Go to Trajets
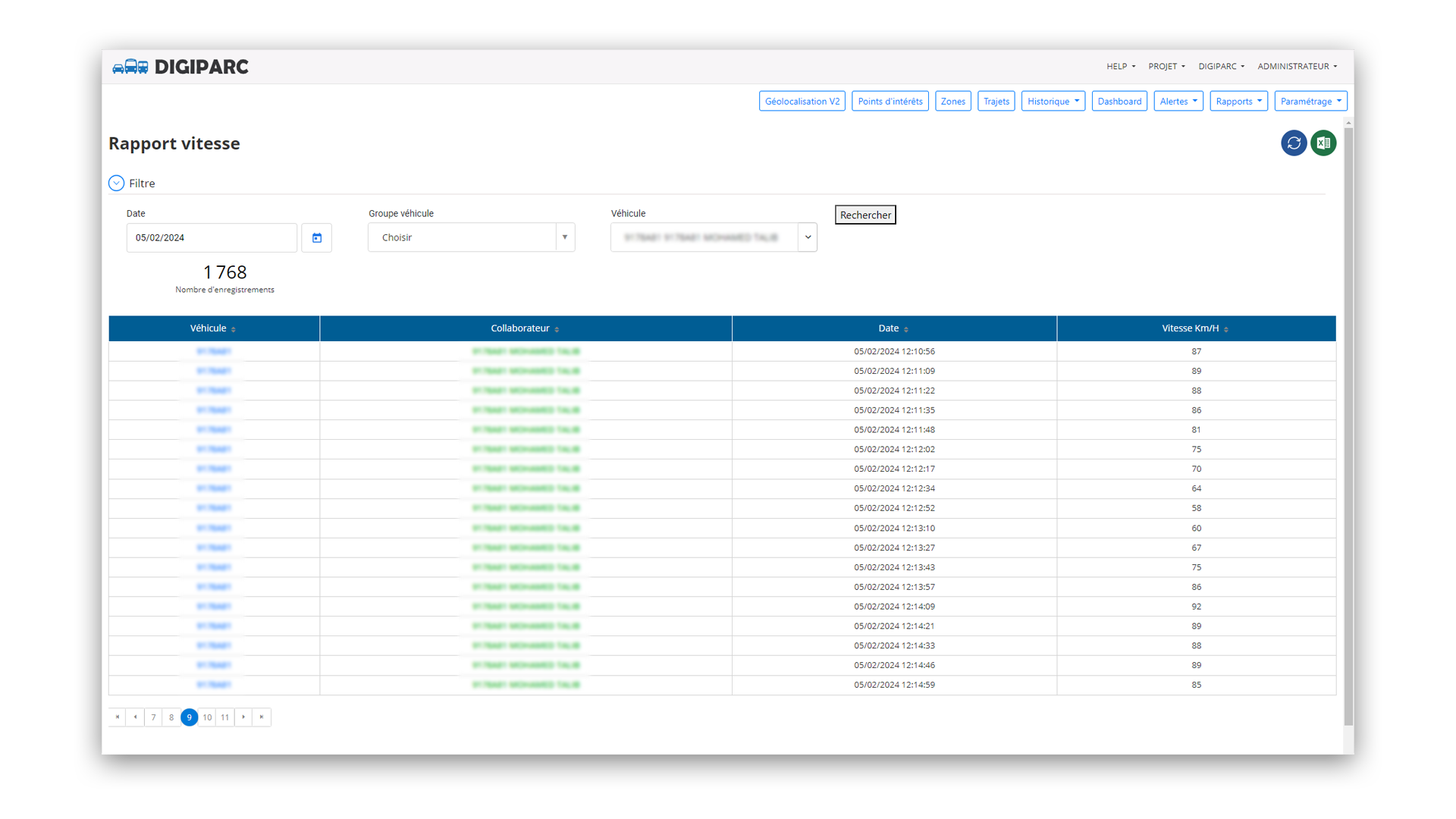This screenshot has width=1456, height=819. coord(996,102)
